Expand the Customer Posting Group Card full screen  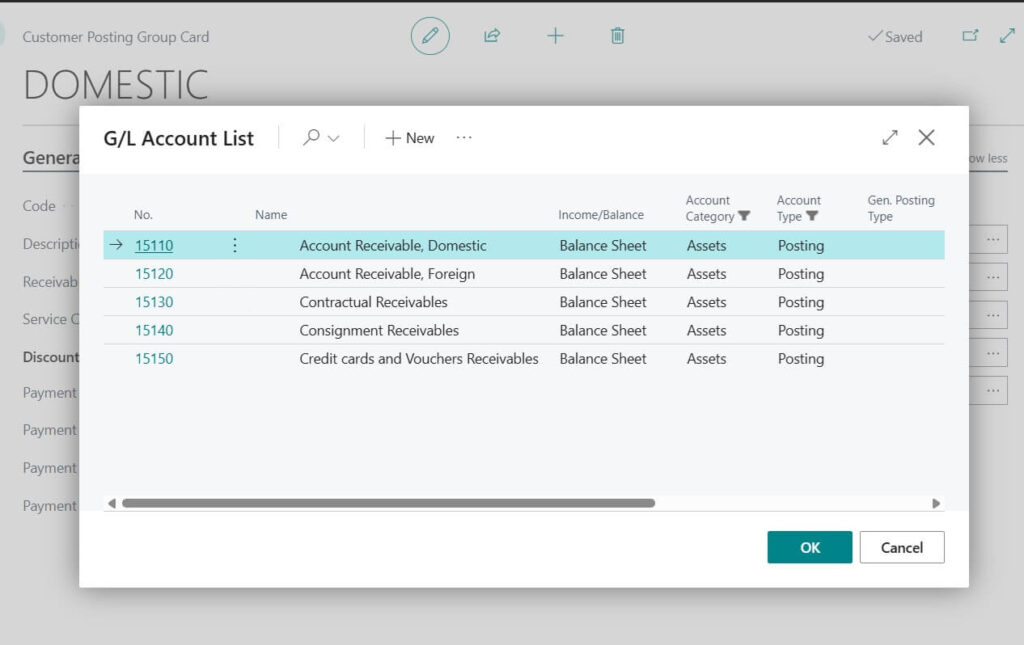[1007, 35]
